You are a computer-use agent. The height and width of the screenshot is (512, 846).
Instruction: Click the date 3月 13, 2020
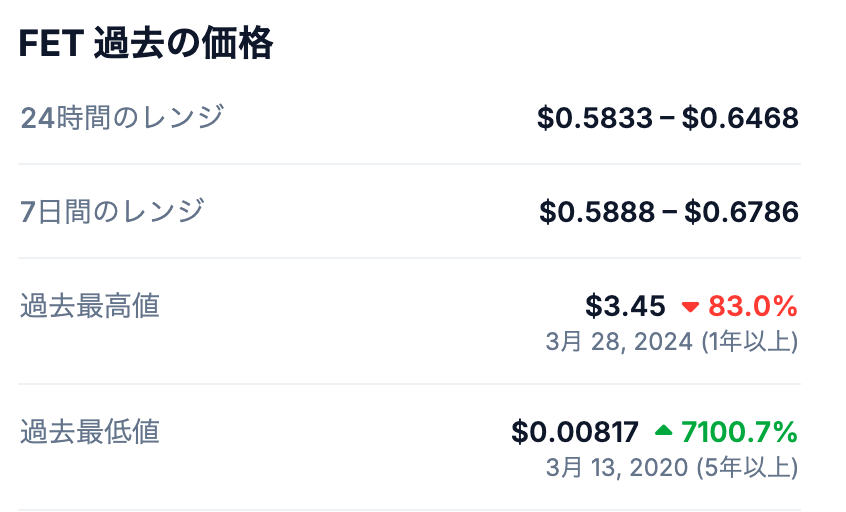618,467
